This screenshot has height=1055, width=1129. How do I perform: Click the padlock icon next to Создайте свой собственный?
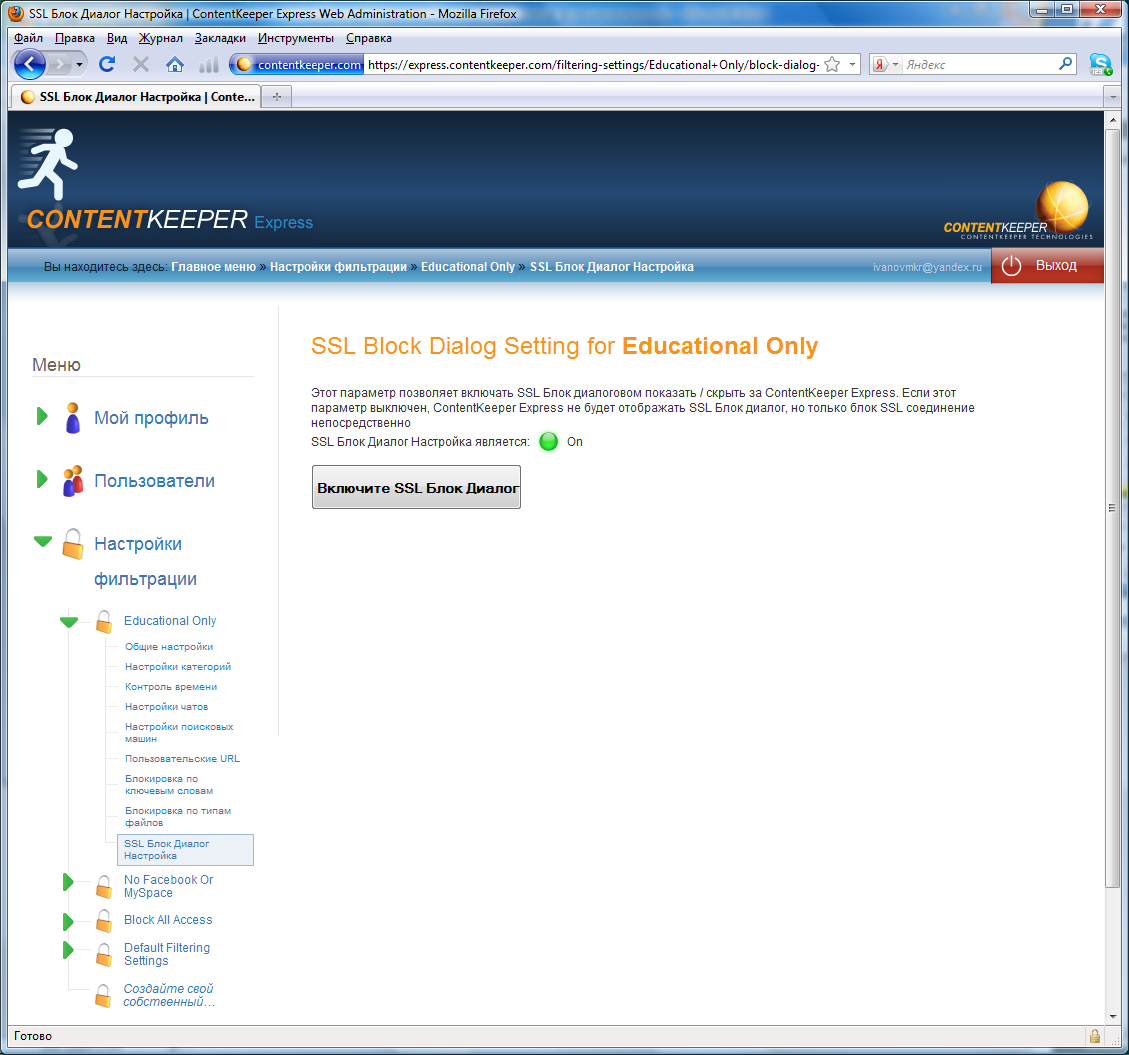pos(103,996)
